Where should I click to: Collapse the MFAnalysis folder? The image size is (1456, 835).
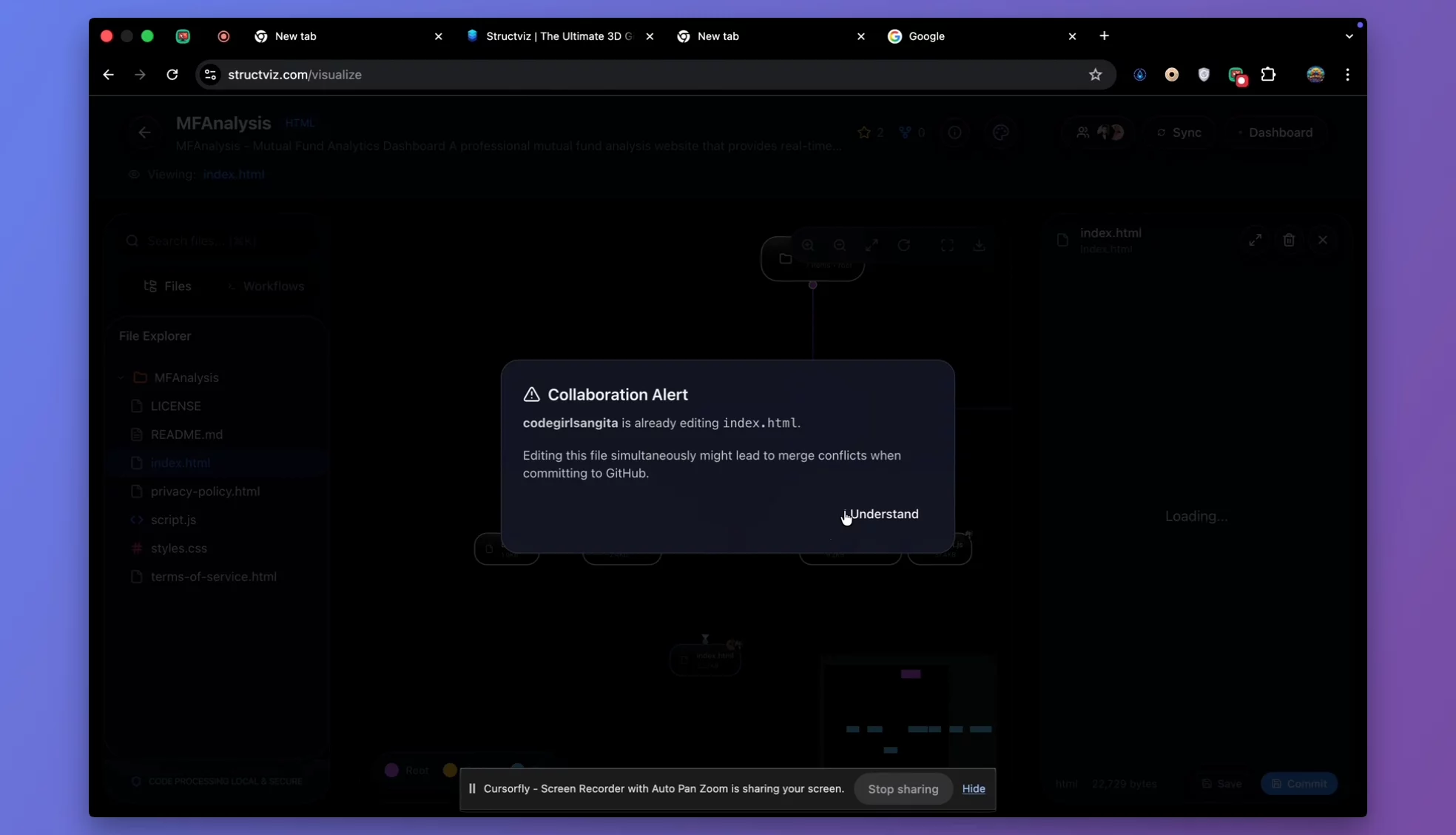coord(122,378)
